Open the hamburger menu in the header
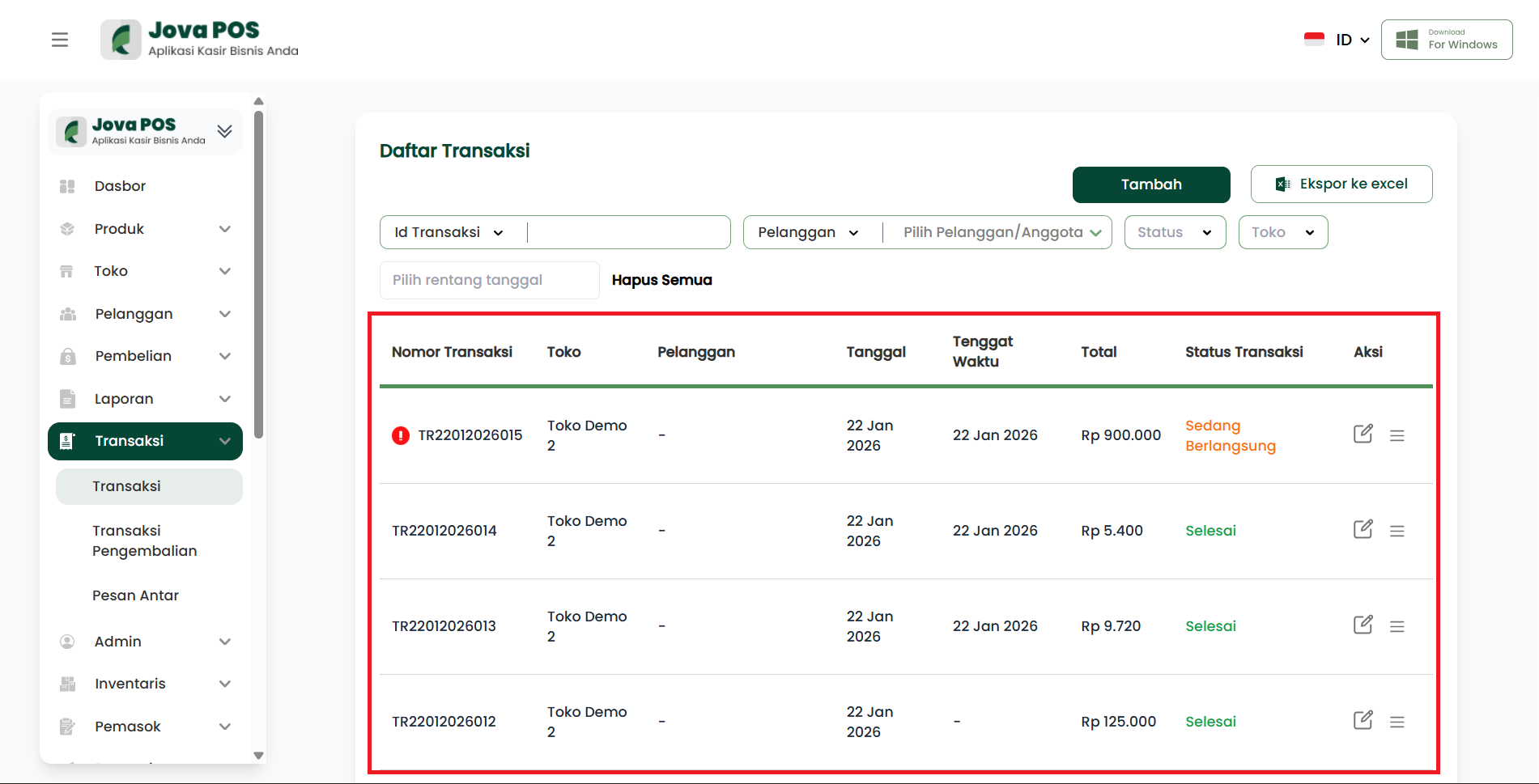1539x784 pixels. pyautogui.click(x=60, y=40)
